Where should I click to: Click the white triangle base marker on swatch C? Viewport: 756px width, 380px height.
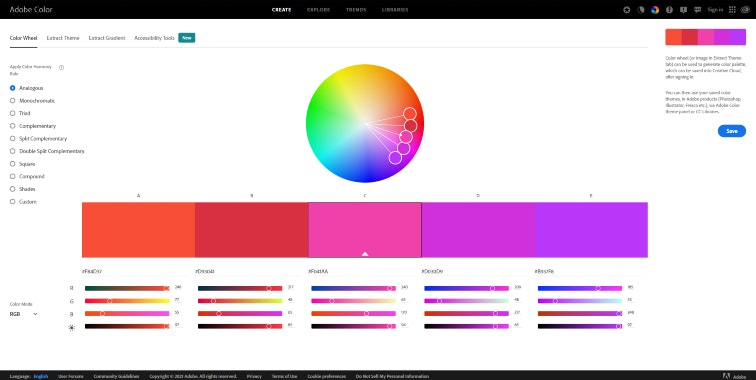point(365,254)
